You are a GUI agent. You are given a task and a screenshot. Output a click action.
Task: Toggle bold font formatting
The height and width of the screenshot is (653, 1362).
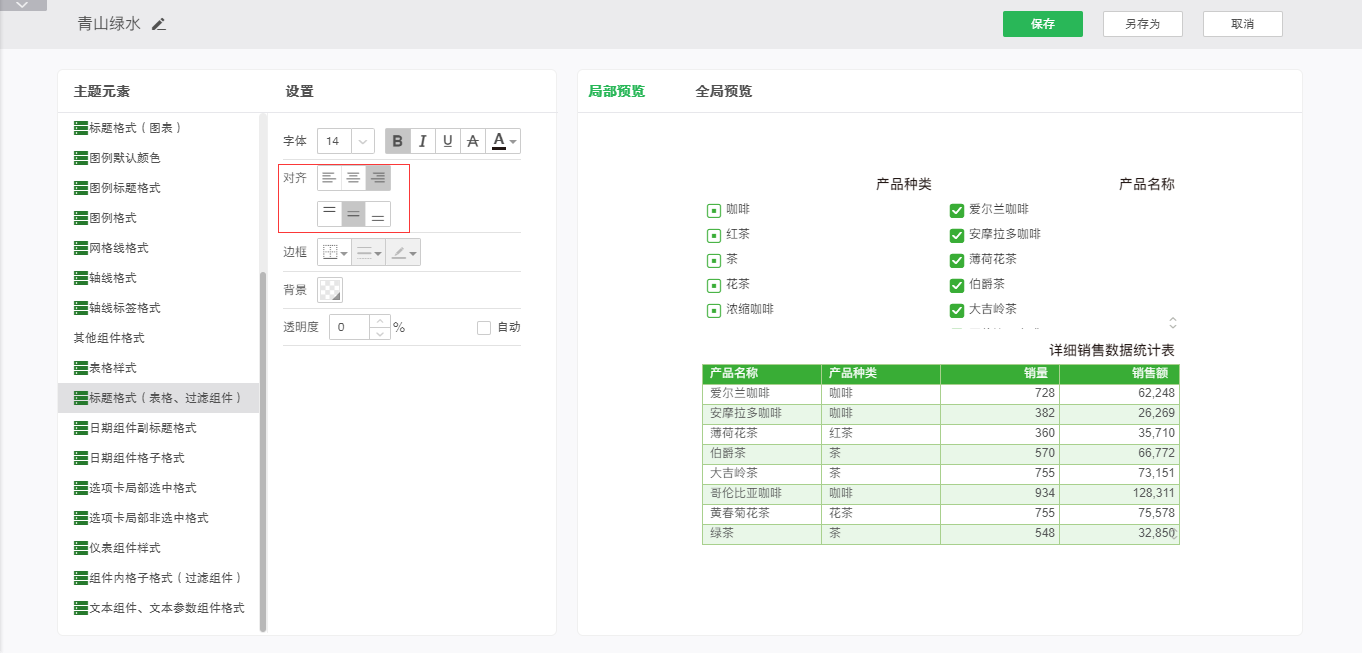pyautogui.click(x=398, y=141)
